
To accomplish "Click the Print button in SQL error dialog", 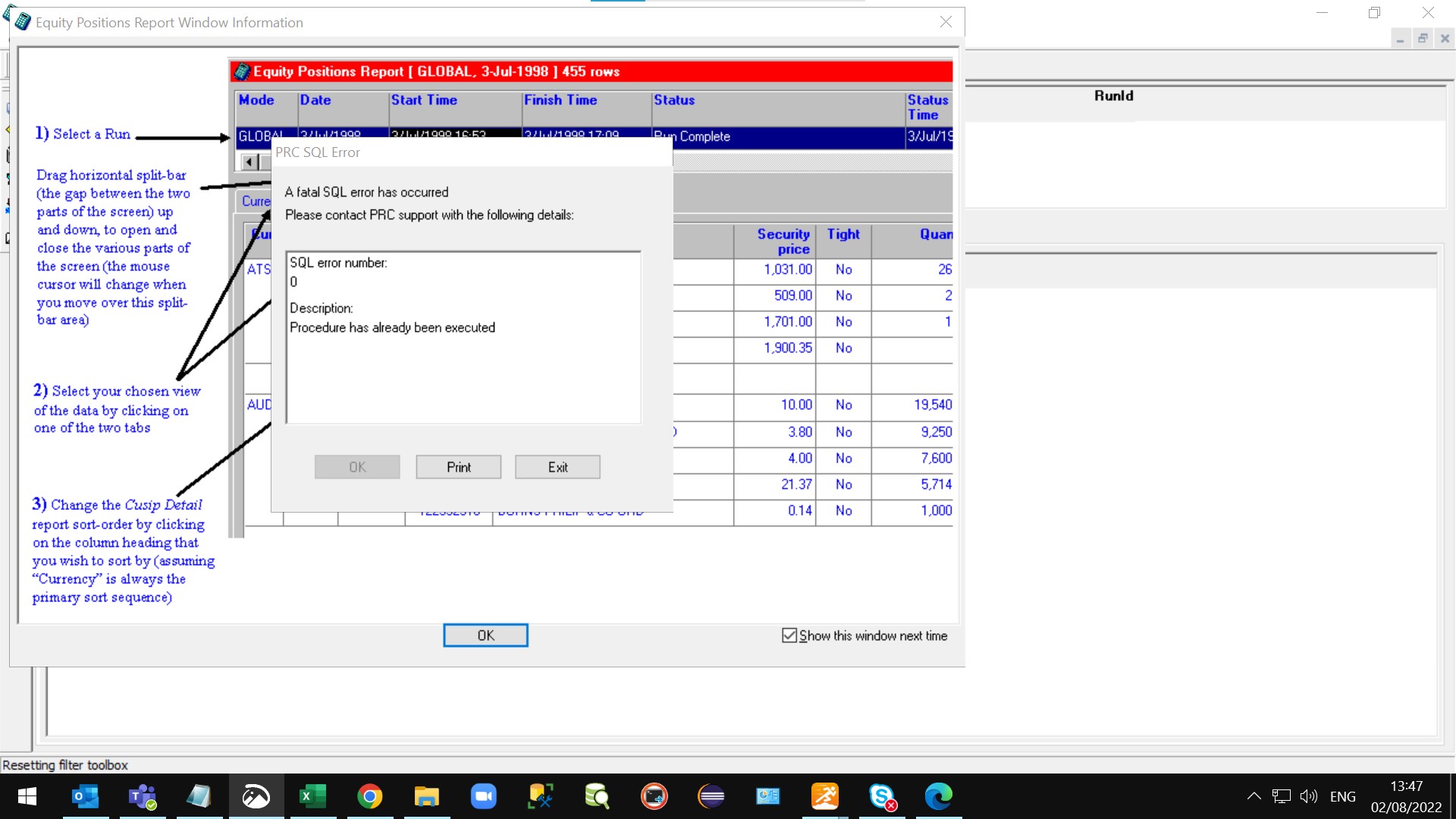I will click(x=458, y=467).
